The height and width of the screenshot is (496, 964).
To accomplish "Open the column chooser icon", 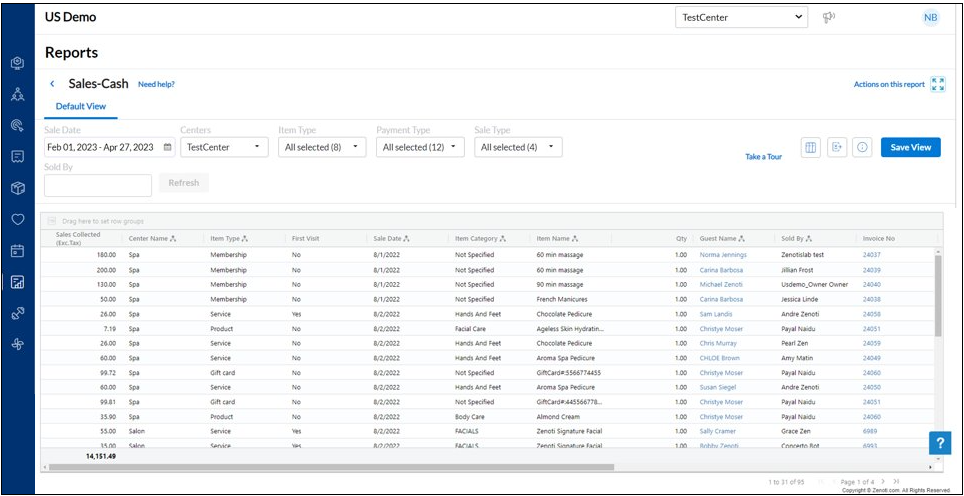I will tap(810, 148).
